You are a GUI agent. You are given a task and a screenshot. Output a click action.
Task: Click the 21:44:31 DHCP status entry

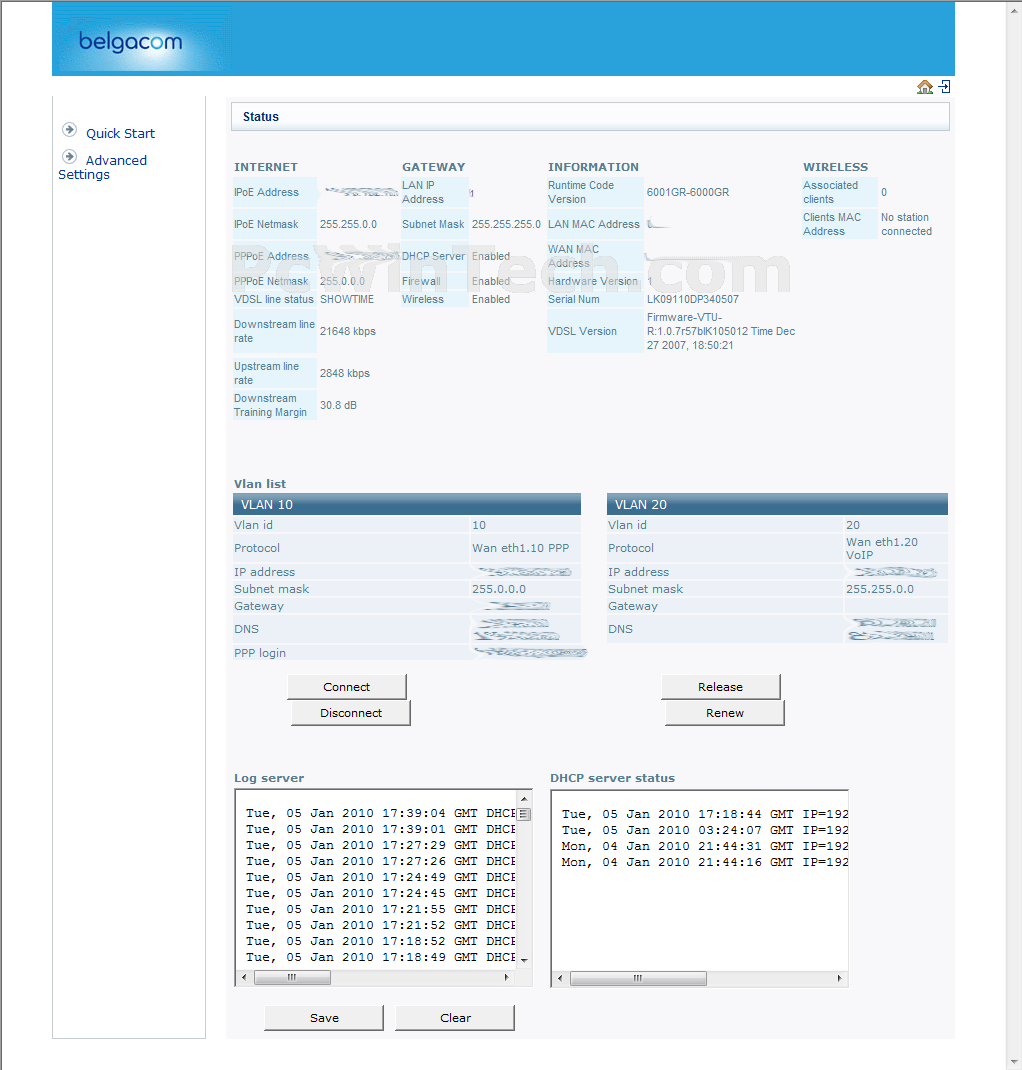click(705, 846)
